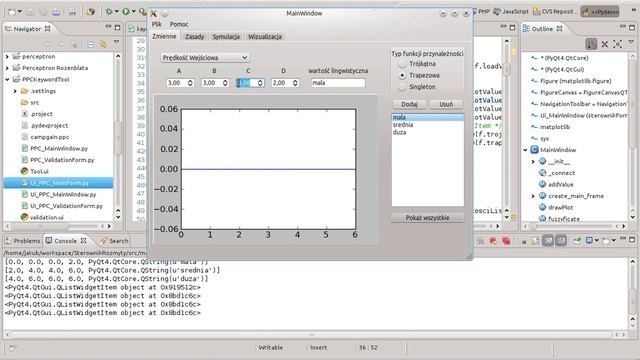Open the Pomoc menu
The width and height of the screenshot is (640, 360).
179,24
